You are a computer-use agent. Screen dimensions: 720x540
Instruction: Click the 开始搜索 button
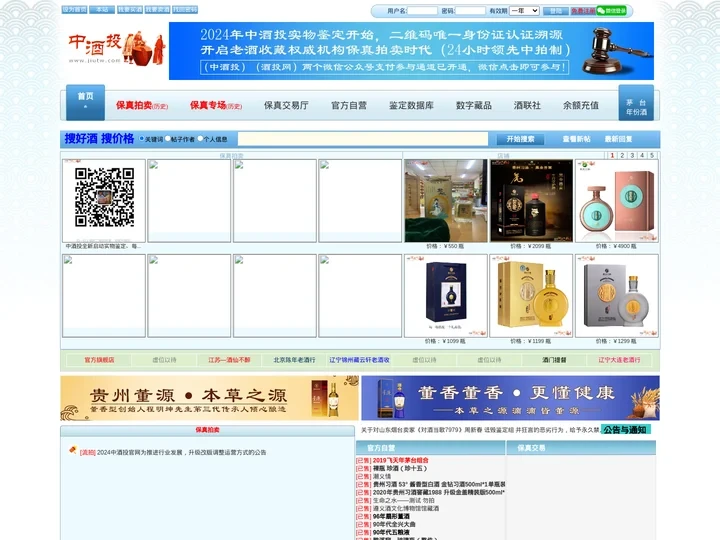(520, 139)
